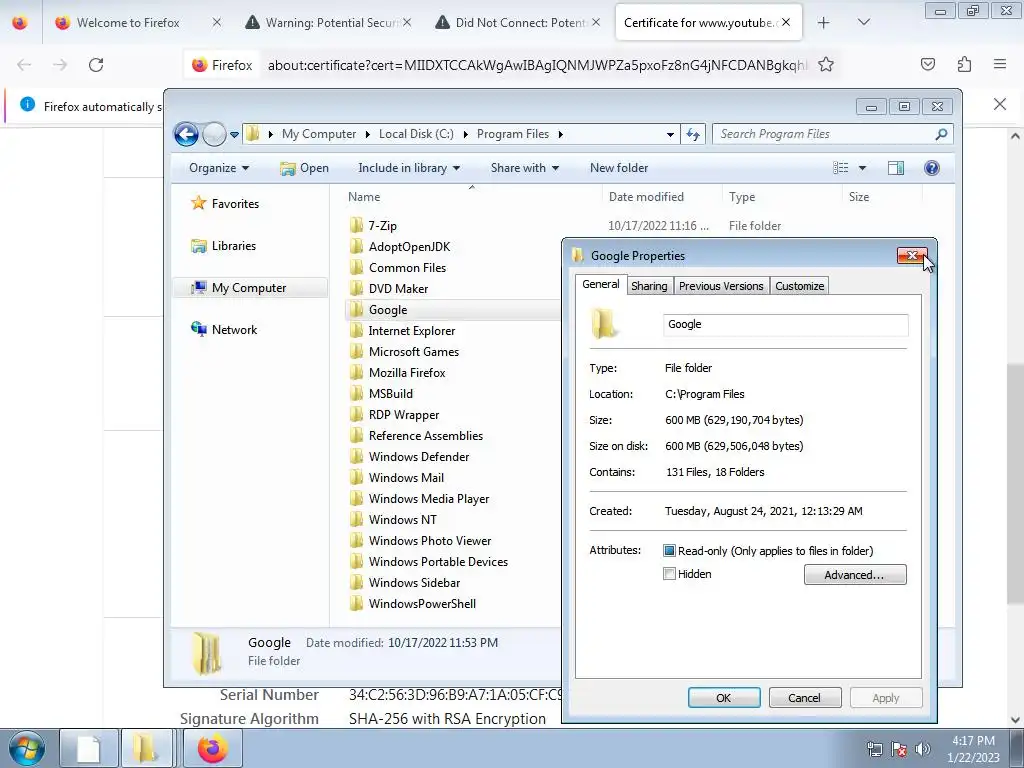Bookmark this page with the star icon
The image size is (1024, 768).
point(825,65)
